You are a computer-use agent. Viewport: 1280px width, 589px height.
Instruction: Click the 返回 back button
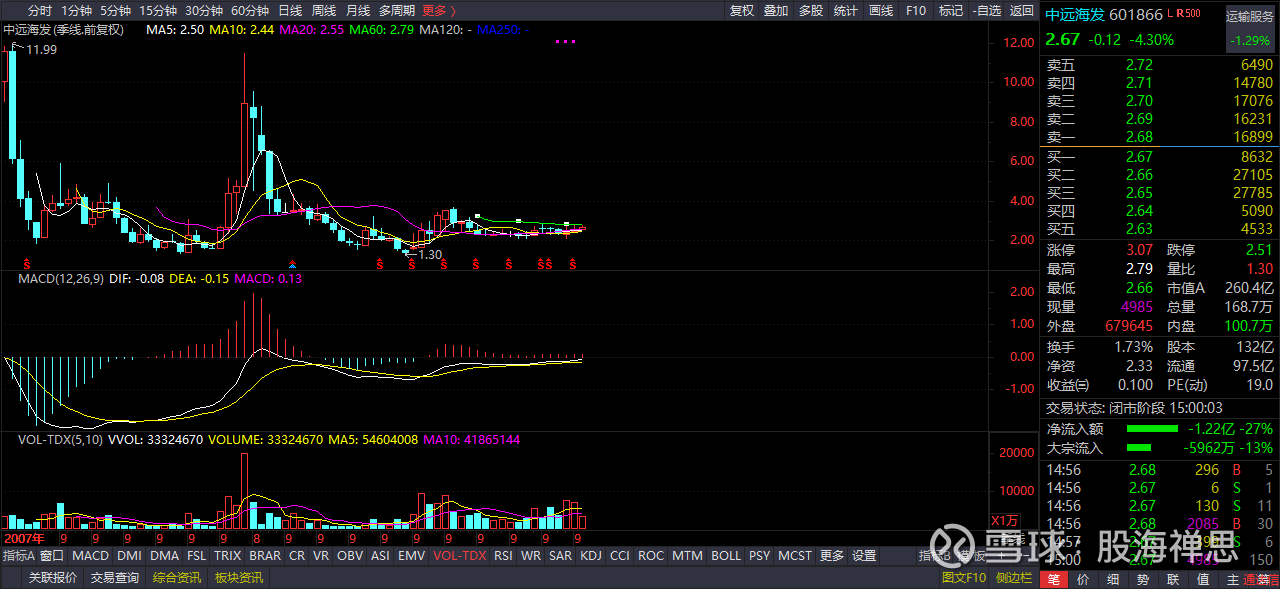point(1022,10)
